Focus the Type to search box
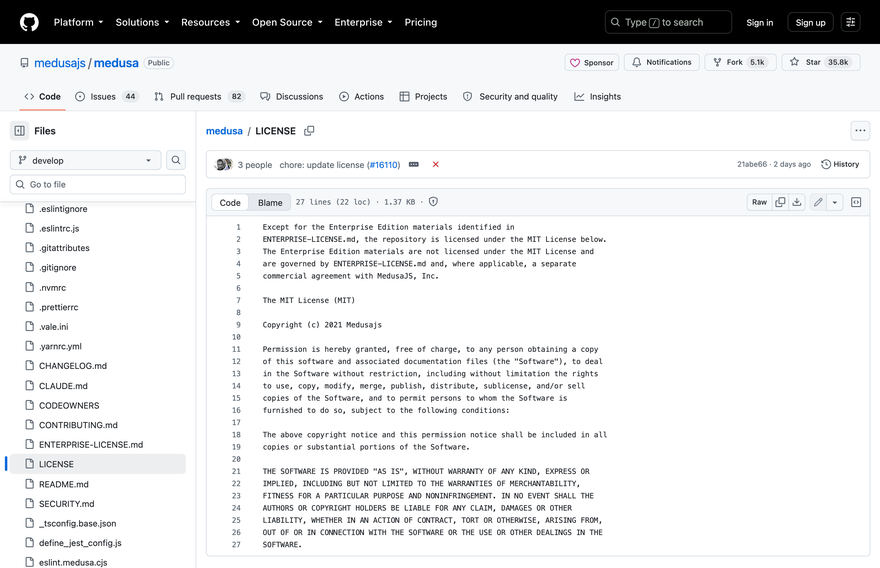This screenshot has width=880, height=568. [x=668, y=22]
